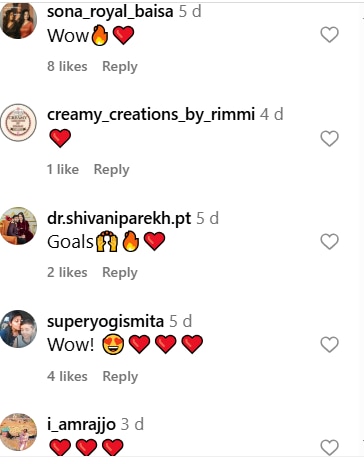Open i_amrajjo profile avatar
This screenshot has width=364, height=464.
(x=18, y=432)
